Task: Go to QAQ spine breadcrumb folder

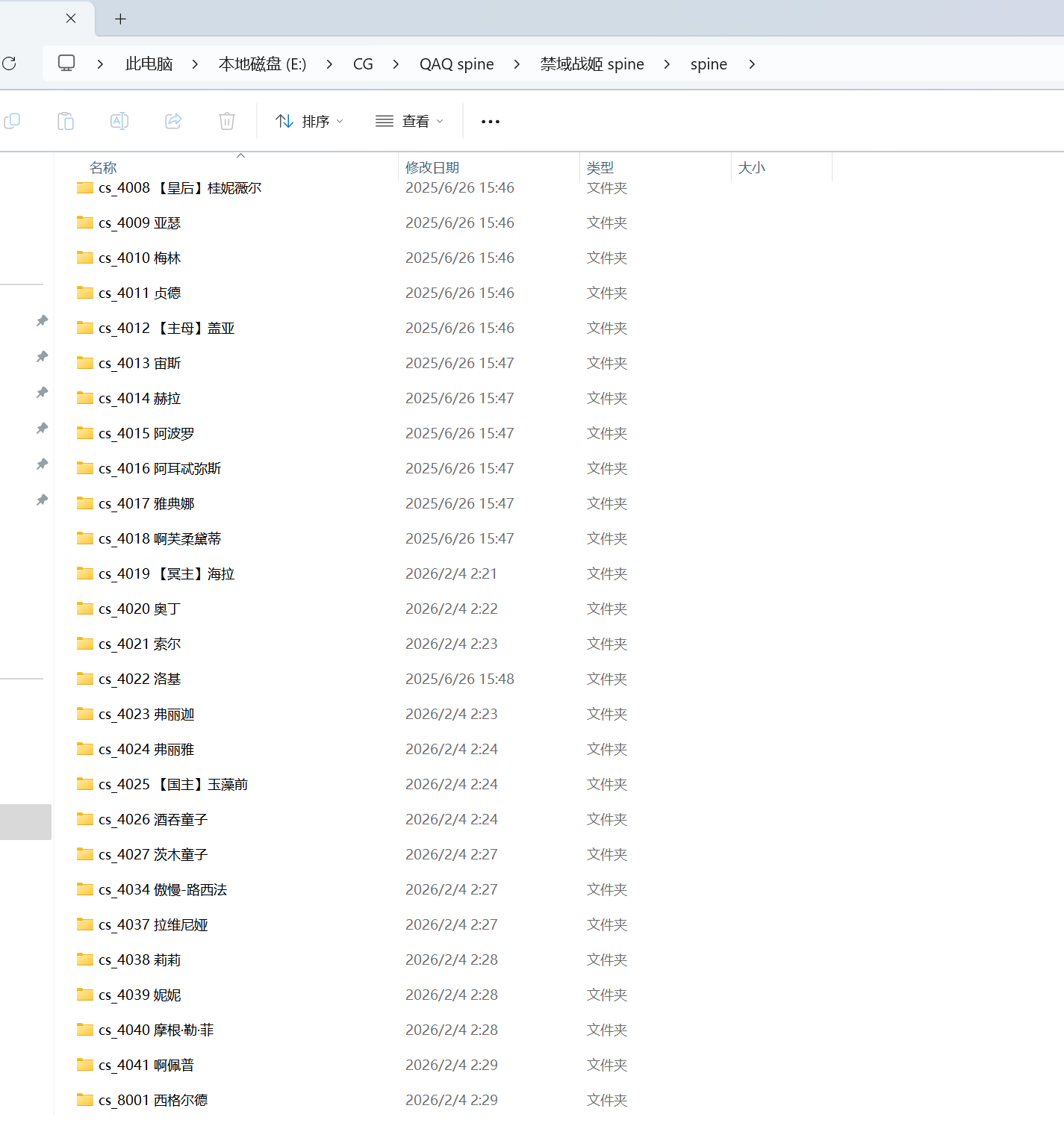Action: coord(456,64)
